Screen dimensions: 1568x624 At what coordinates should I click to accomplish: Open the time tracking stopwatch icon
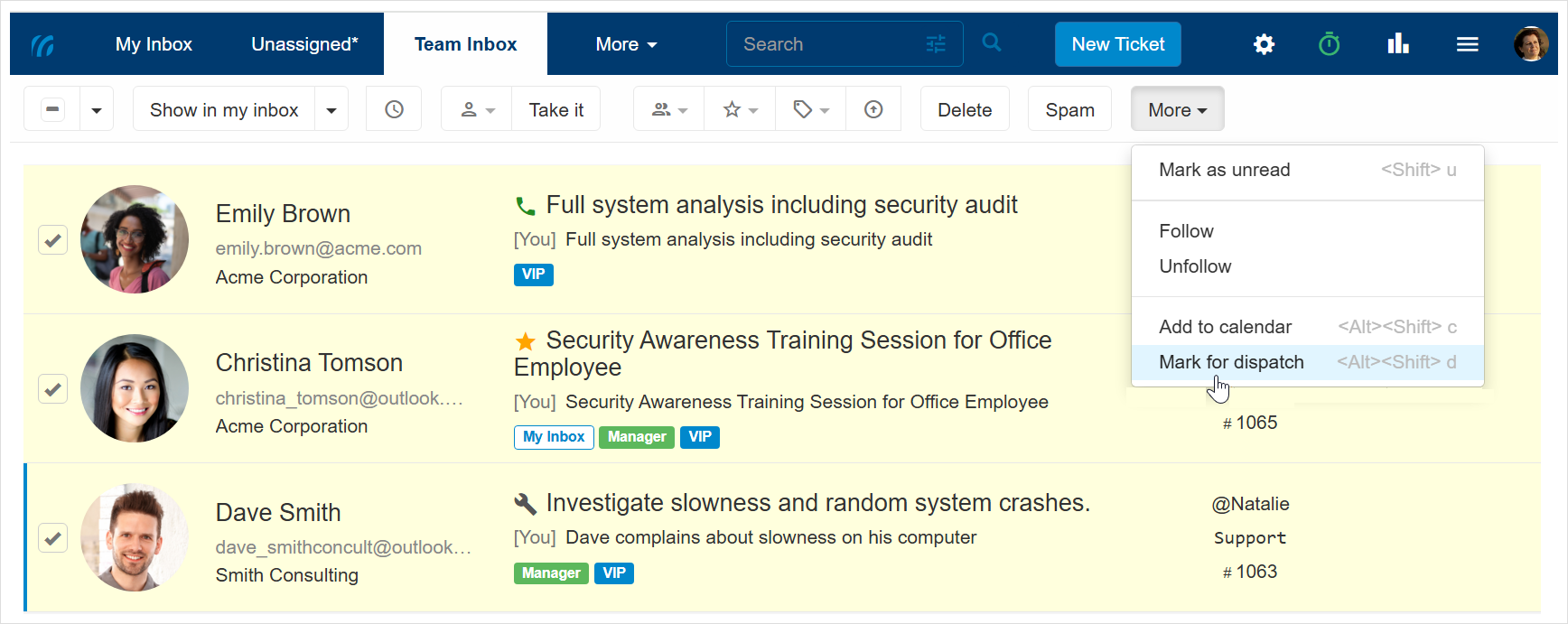pos(1329,44)
